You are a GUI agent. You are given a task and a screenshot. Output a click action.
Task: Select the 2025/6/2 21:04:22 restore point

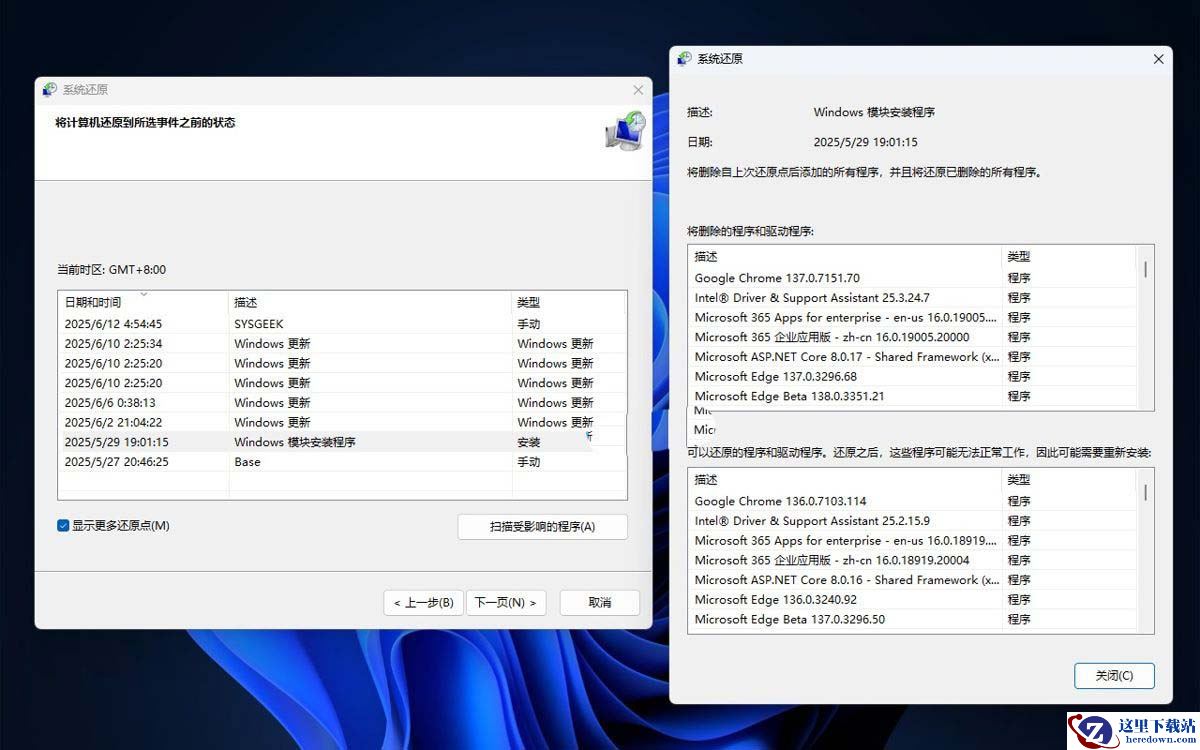click(x=342, y=422)
